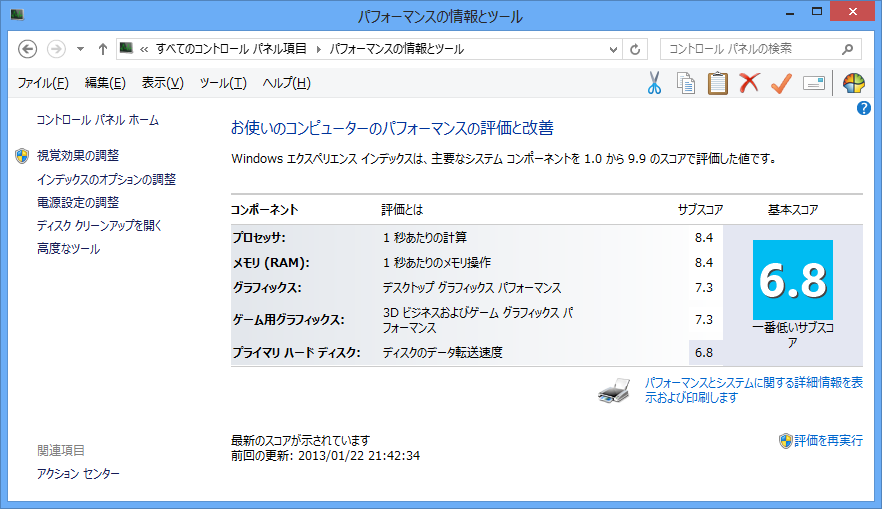The image size is (882, 509).
Task: Open アクション センター link
Action: point(78,474)
